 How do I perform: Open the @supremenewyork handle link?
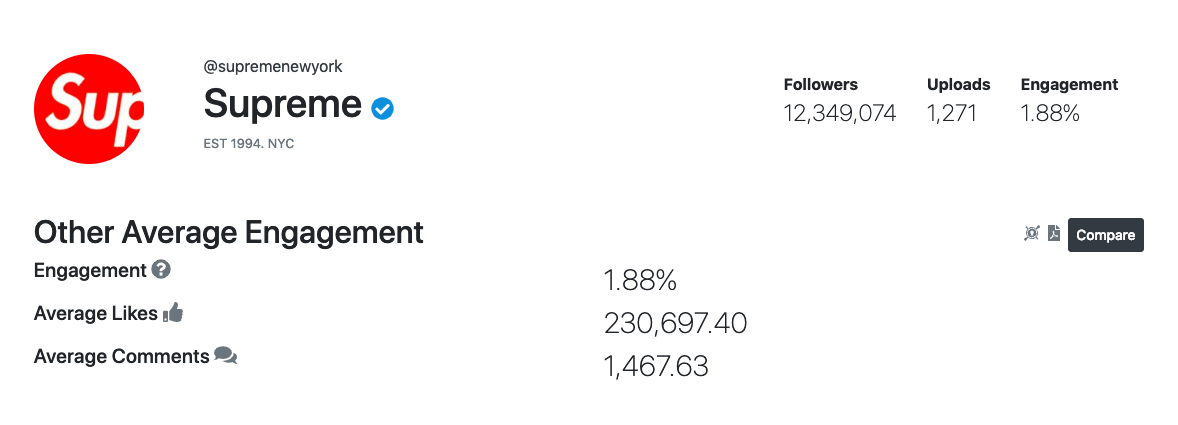273,66
